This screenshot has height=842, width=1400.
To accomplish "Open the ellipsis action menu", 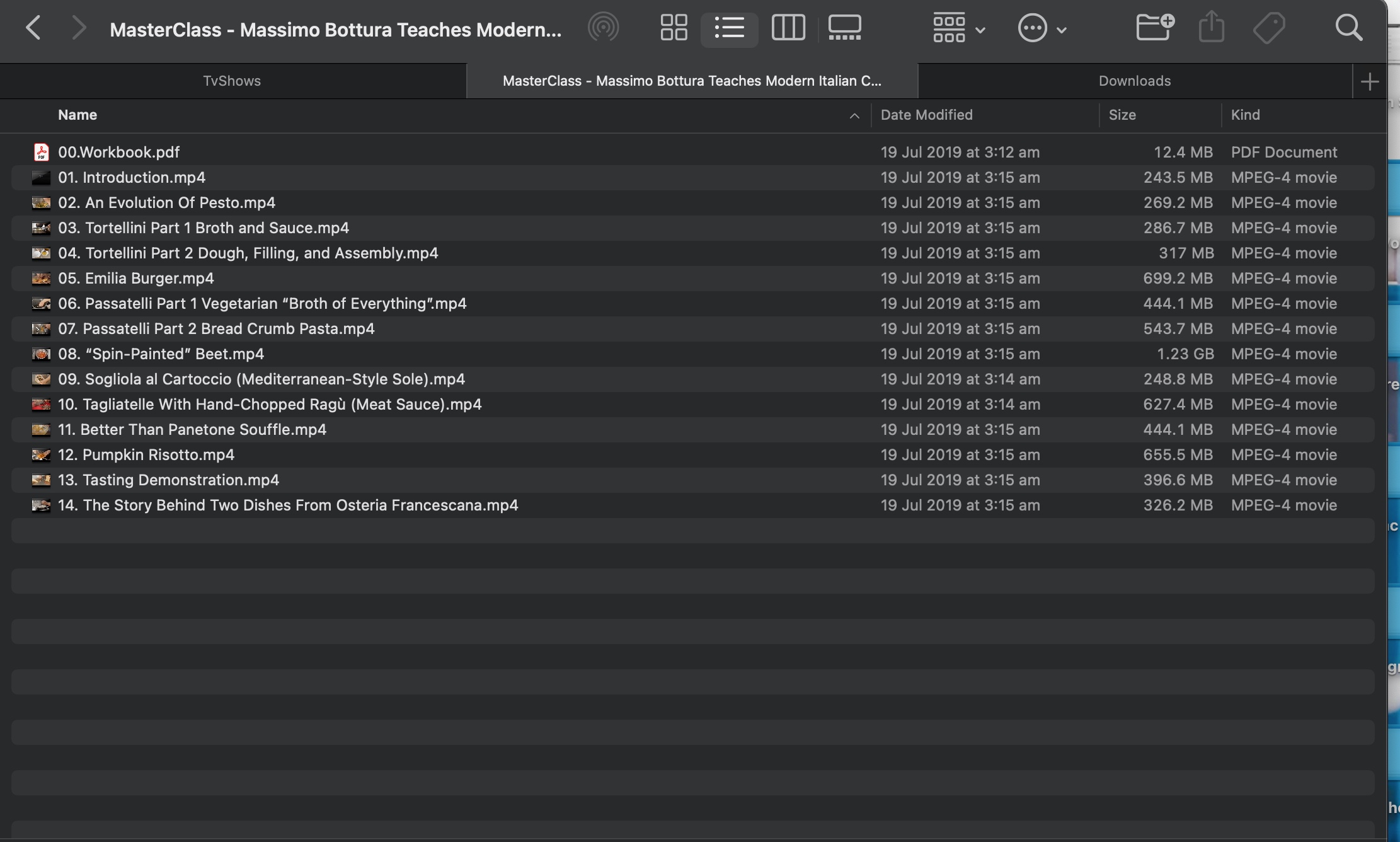I will tap(1041, 29).
